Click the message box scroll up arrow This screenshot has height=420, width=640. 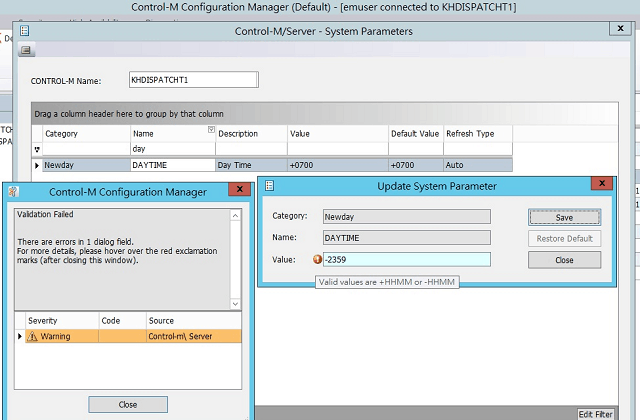click(x=235, y=216)
